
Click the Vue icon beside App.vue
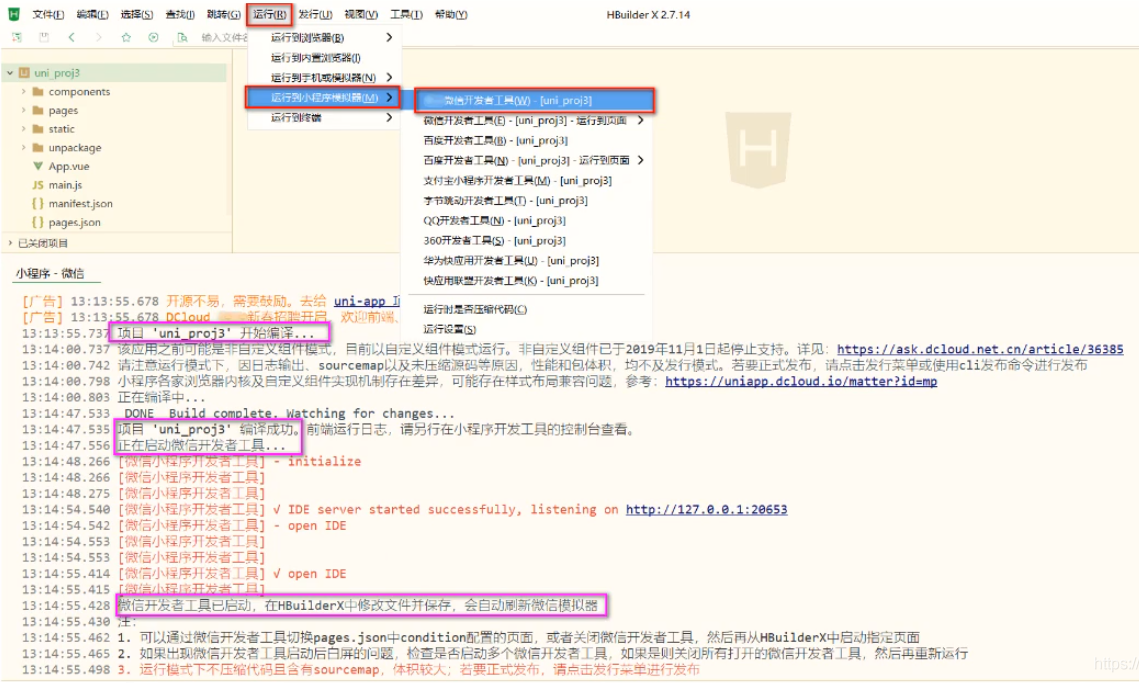(38, 166)
